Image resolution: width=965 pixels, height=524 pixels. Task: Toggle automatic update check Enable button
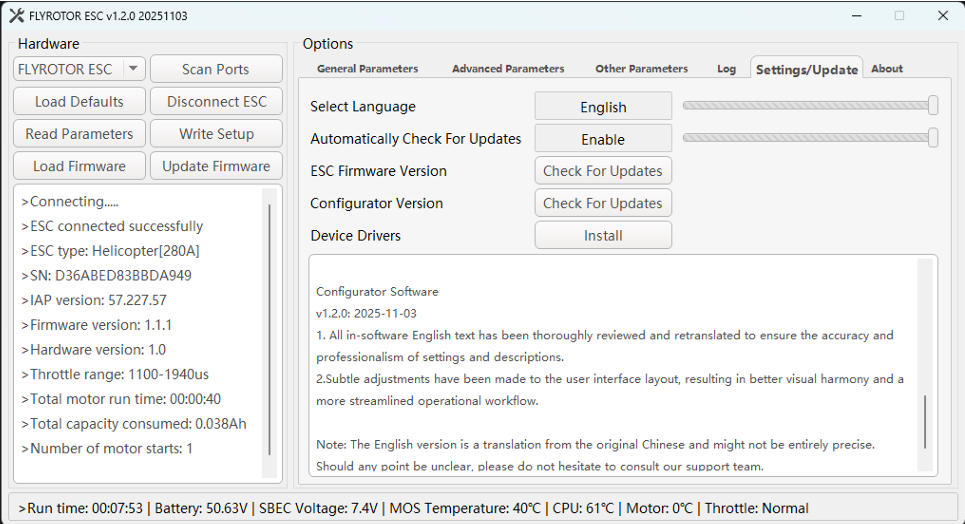click(603, 139)
